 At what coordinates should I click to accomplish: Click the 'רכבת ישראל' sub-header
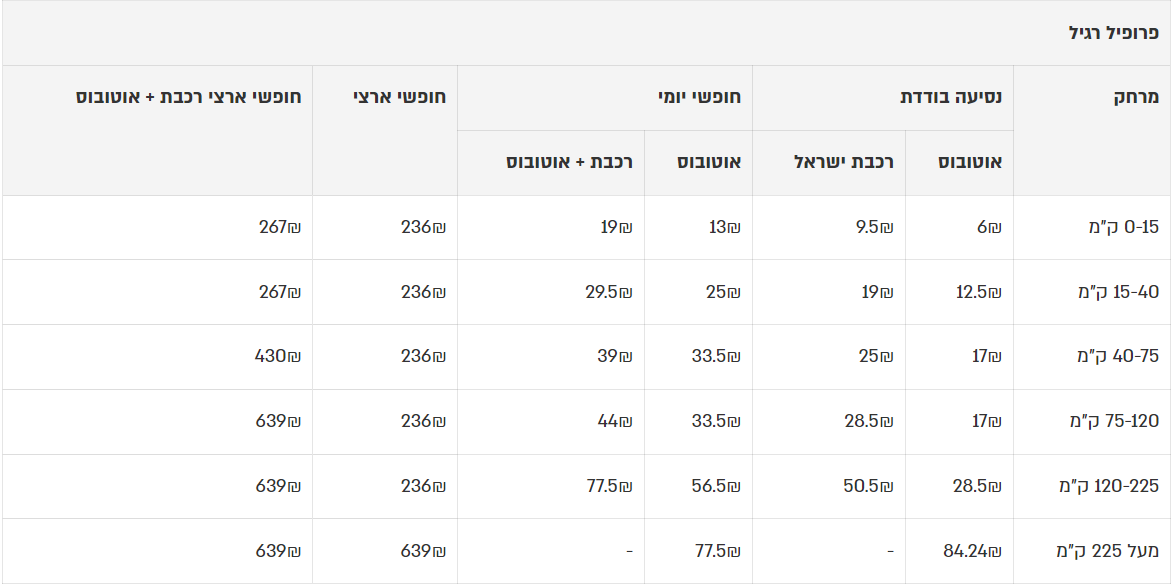pos(843,162)
